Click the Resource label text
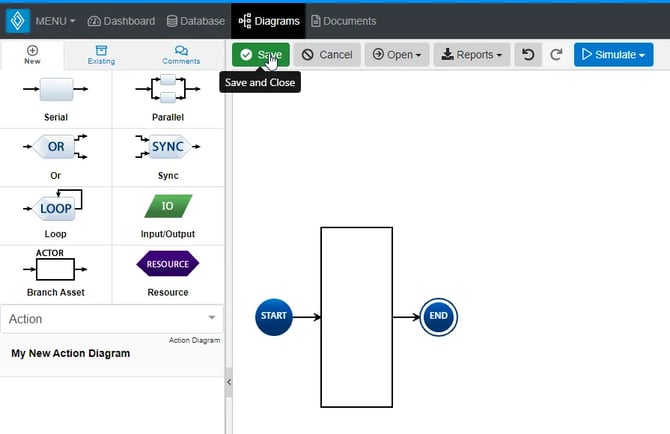The height and width of the screenshot is (434, 670). (x=168, y=292)
